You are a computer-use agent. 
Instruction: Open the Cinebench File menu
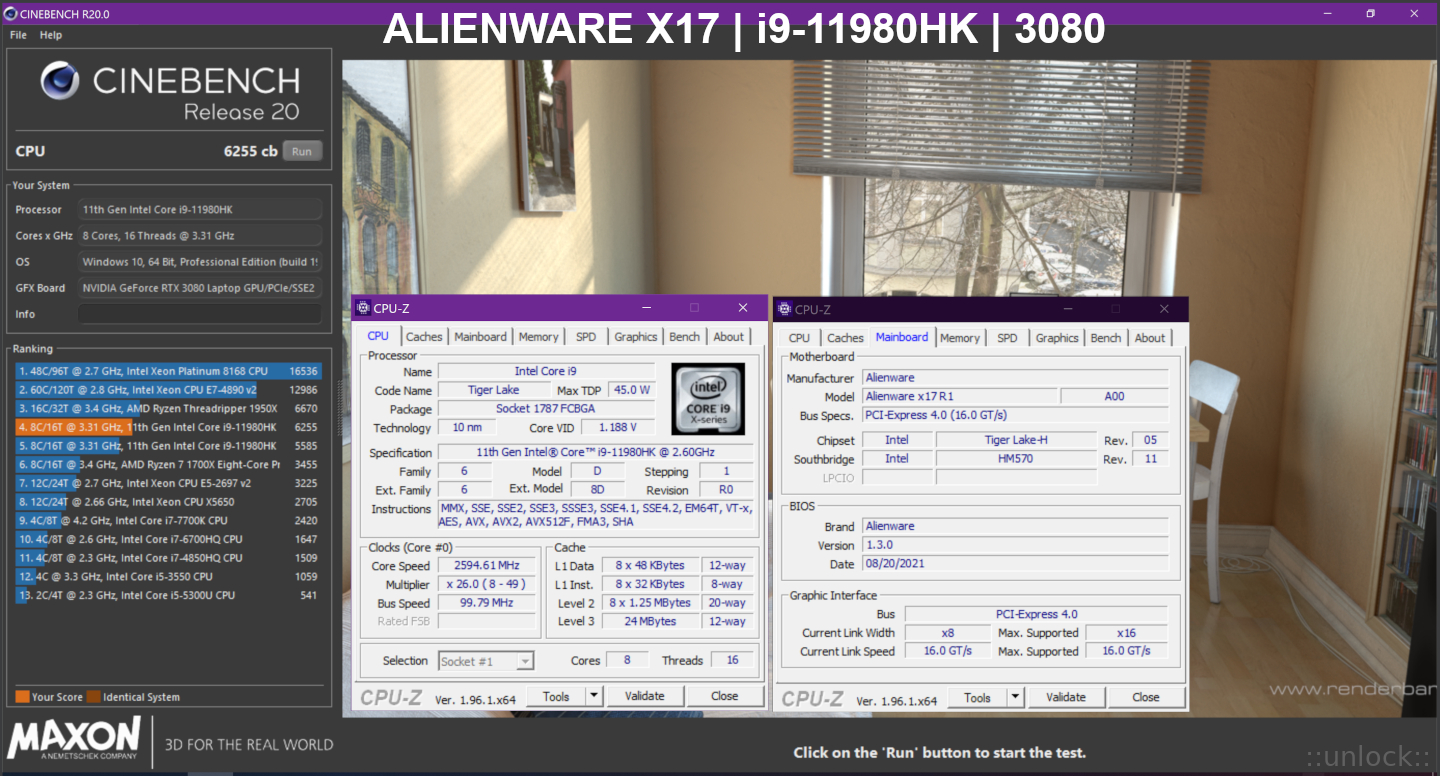[x=18, y=35]
